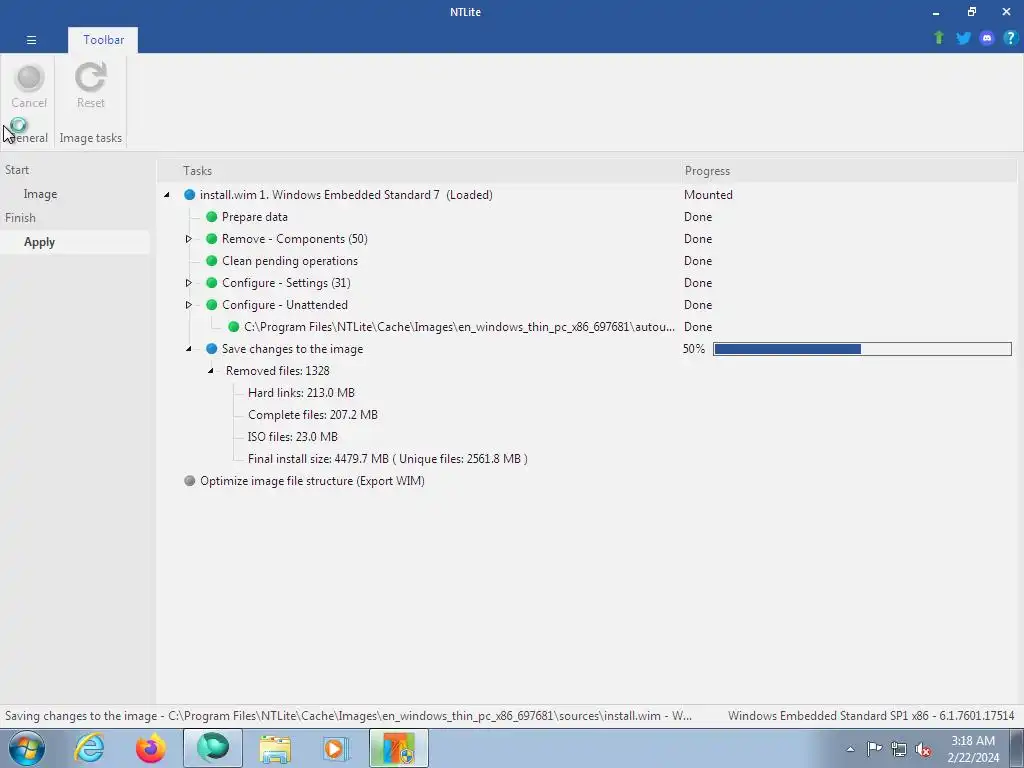Click the Mounted progress status
Image resolution: width=1024 pixels, height=768 pixels.
click(x=708, y=195)
